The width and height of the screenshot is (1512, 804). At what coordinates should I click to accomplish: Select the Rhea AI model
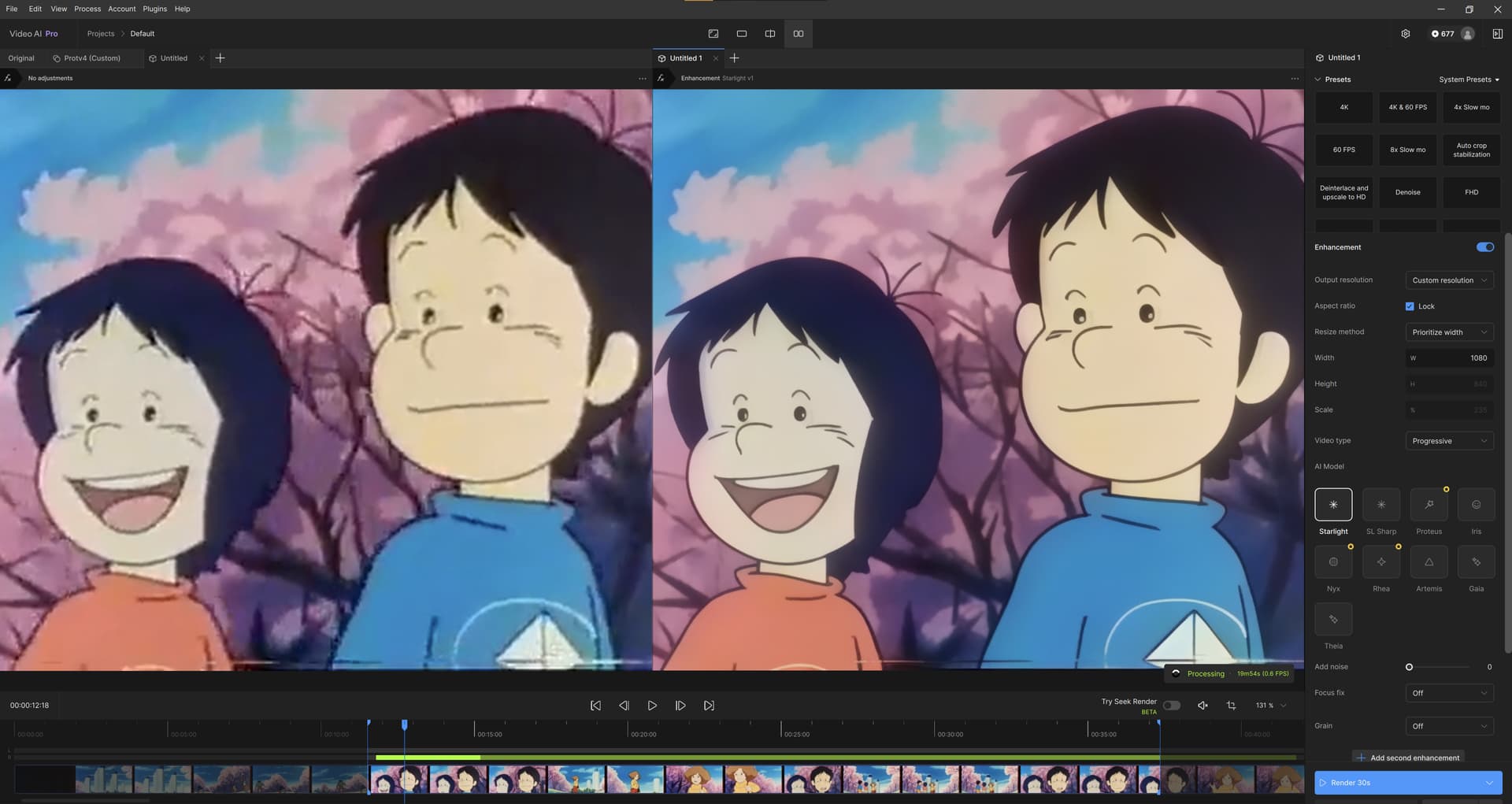[x=1380, y=562]
